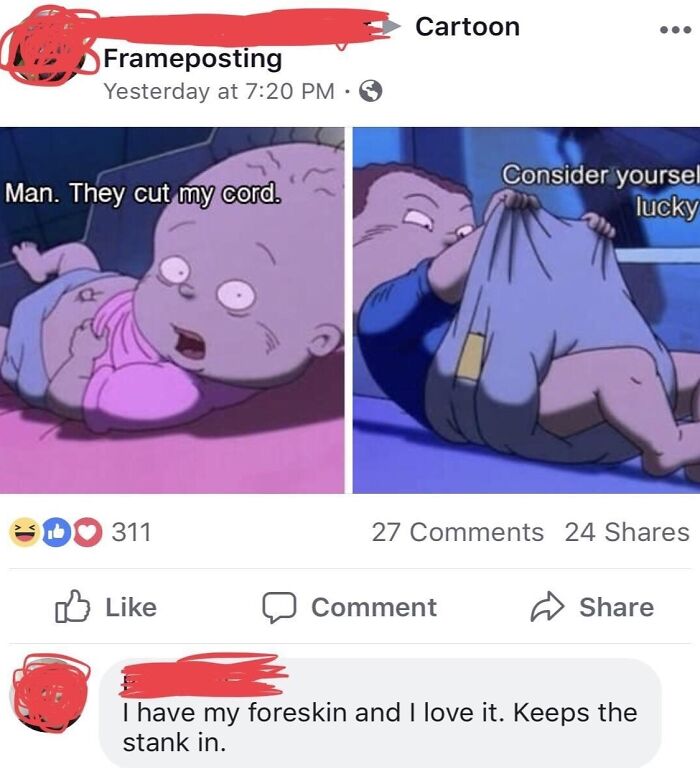This screenshot has width=700, height=768.
Task: Click the thumbs-up Like icon
Action: click(x=72, y=606)
